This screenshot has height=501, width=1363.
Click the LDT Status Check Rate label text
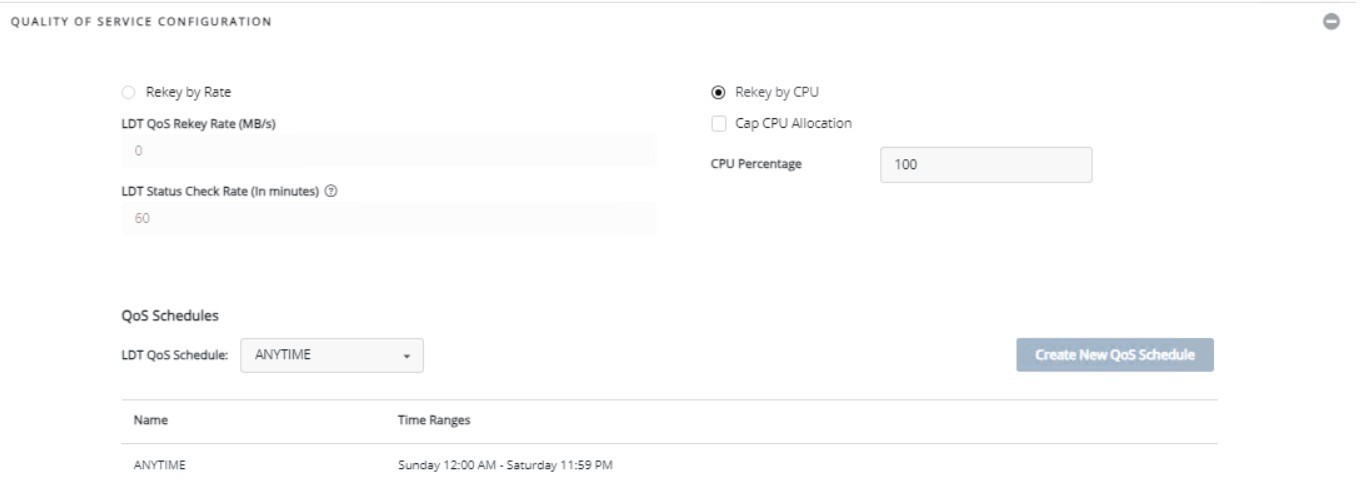point(220,192)
